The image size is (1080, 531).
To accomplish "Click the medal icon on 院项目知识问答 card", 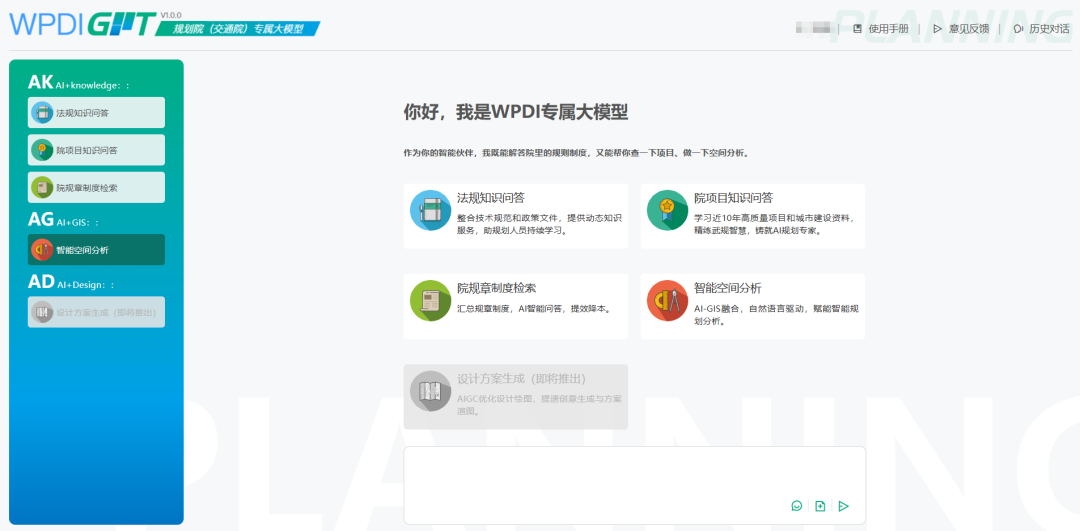I will click(667, 210).
